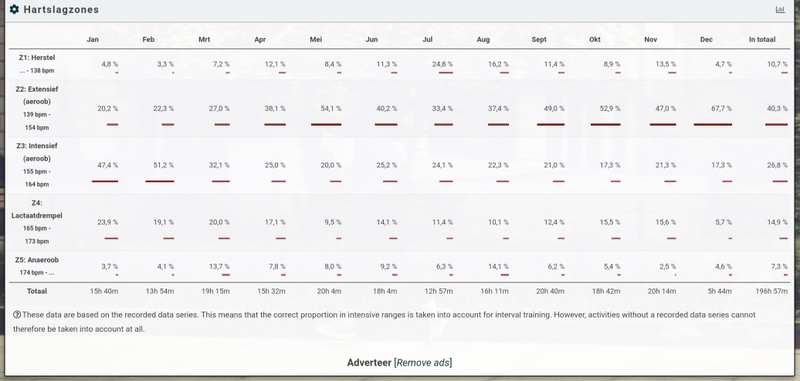
Task: Click the 67,7 % value for Z2 in Dec
Action: (x=721, y=109)
